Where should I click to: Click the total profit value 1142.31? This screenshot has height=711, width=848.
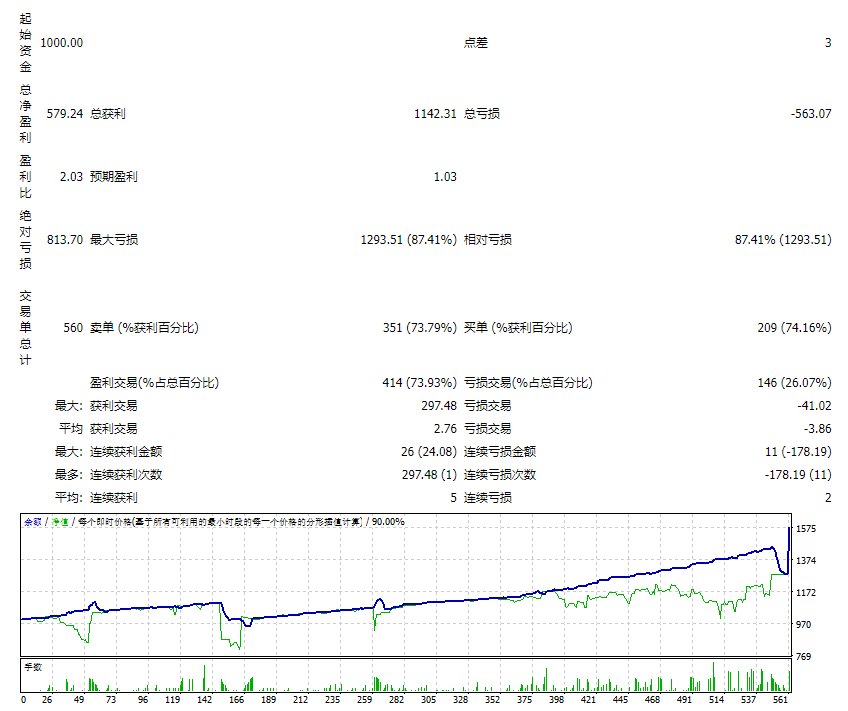[x=435, y=114]
